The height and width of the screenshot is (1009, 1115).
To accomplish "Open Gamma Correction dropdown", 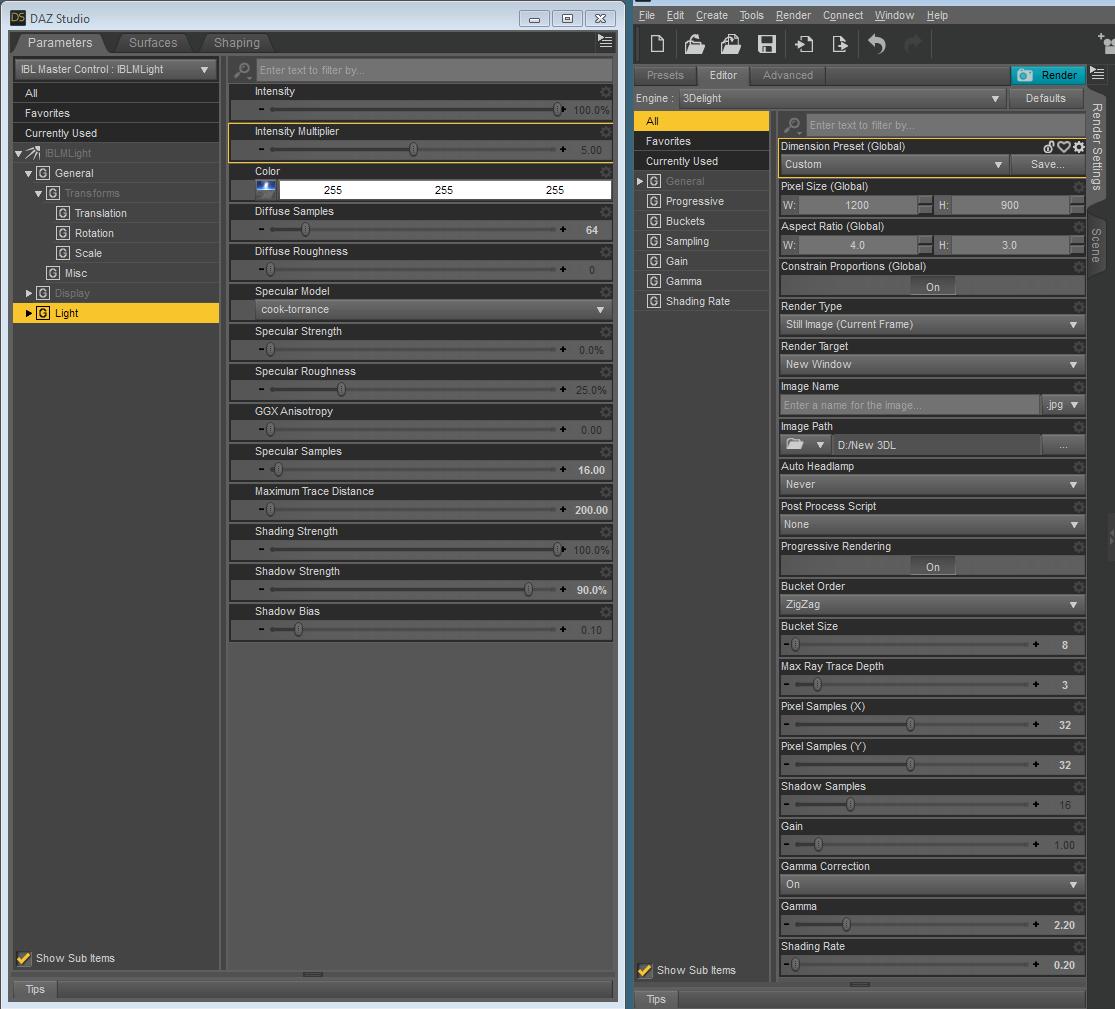I will (932, 884).
